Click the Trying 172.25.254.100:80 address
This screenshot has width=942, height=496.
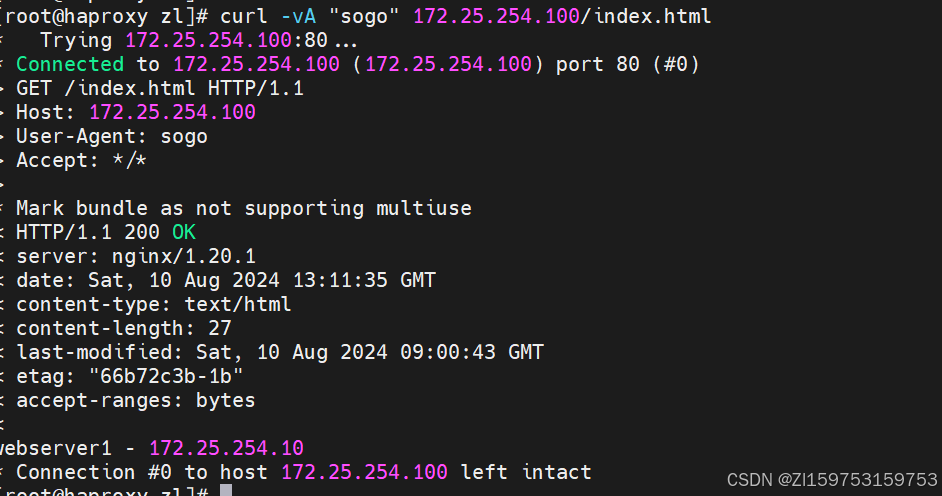point(226,40)
